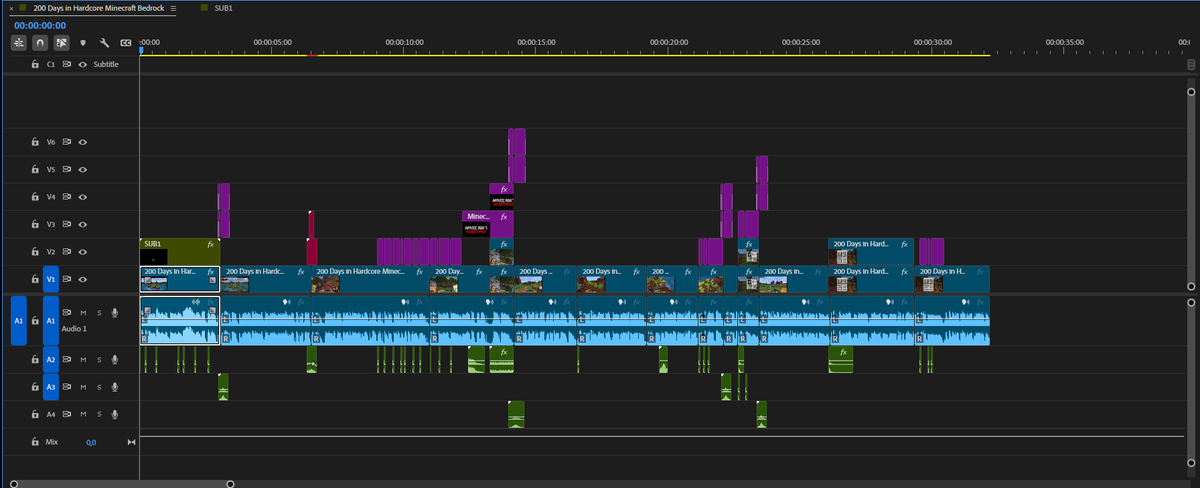Viewport: 1200px width, 488px height.
Task: Toggle A2 track targeting button
Action: [51, 359]
